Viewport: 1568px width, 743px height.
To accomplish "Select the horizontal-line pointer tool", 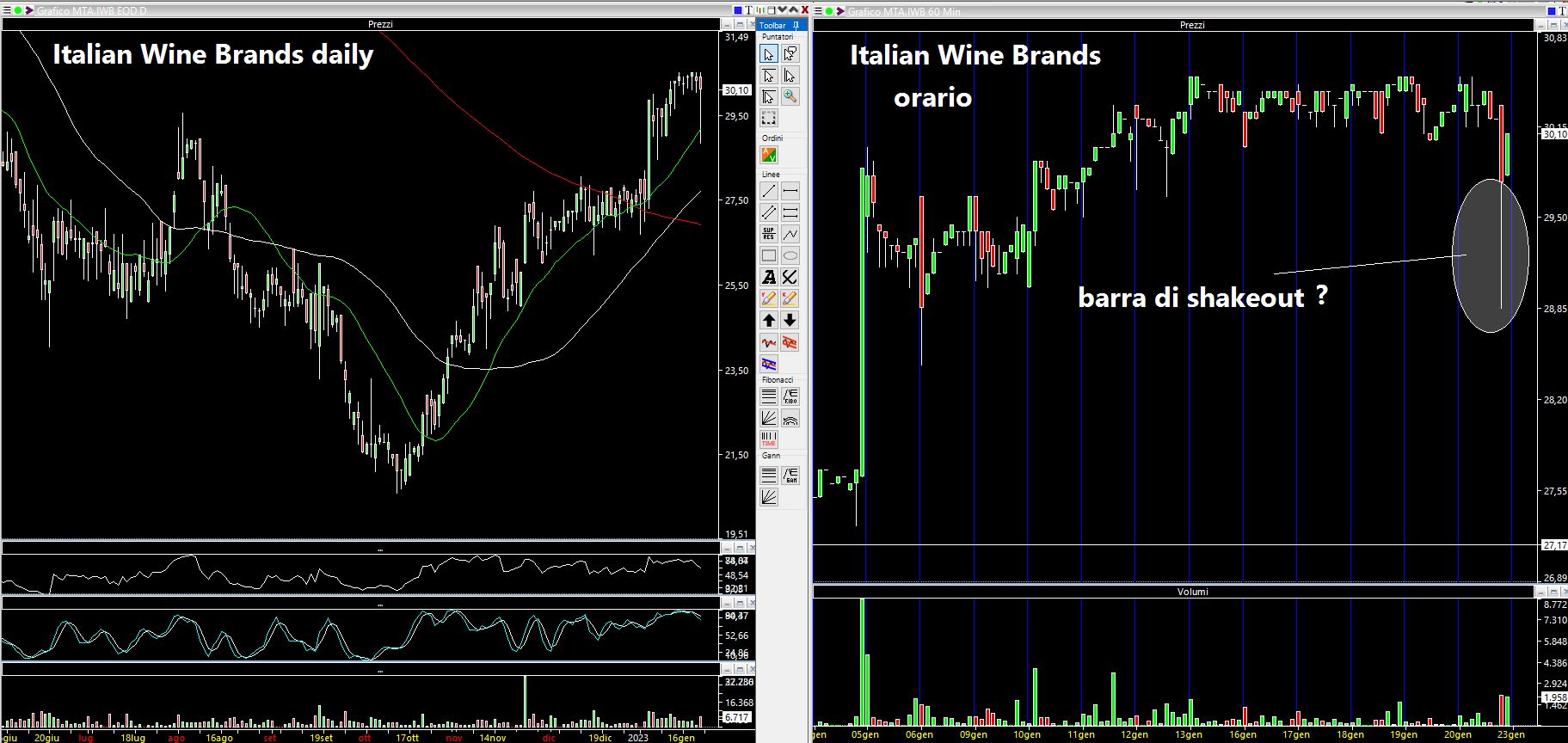I will (769, 75).
